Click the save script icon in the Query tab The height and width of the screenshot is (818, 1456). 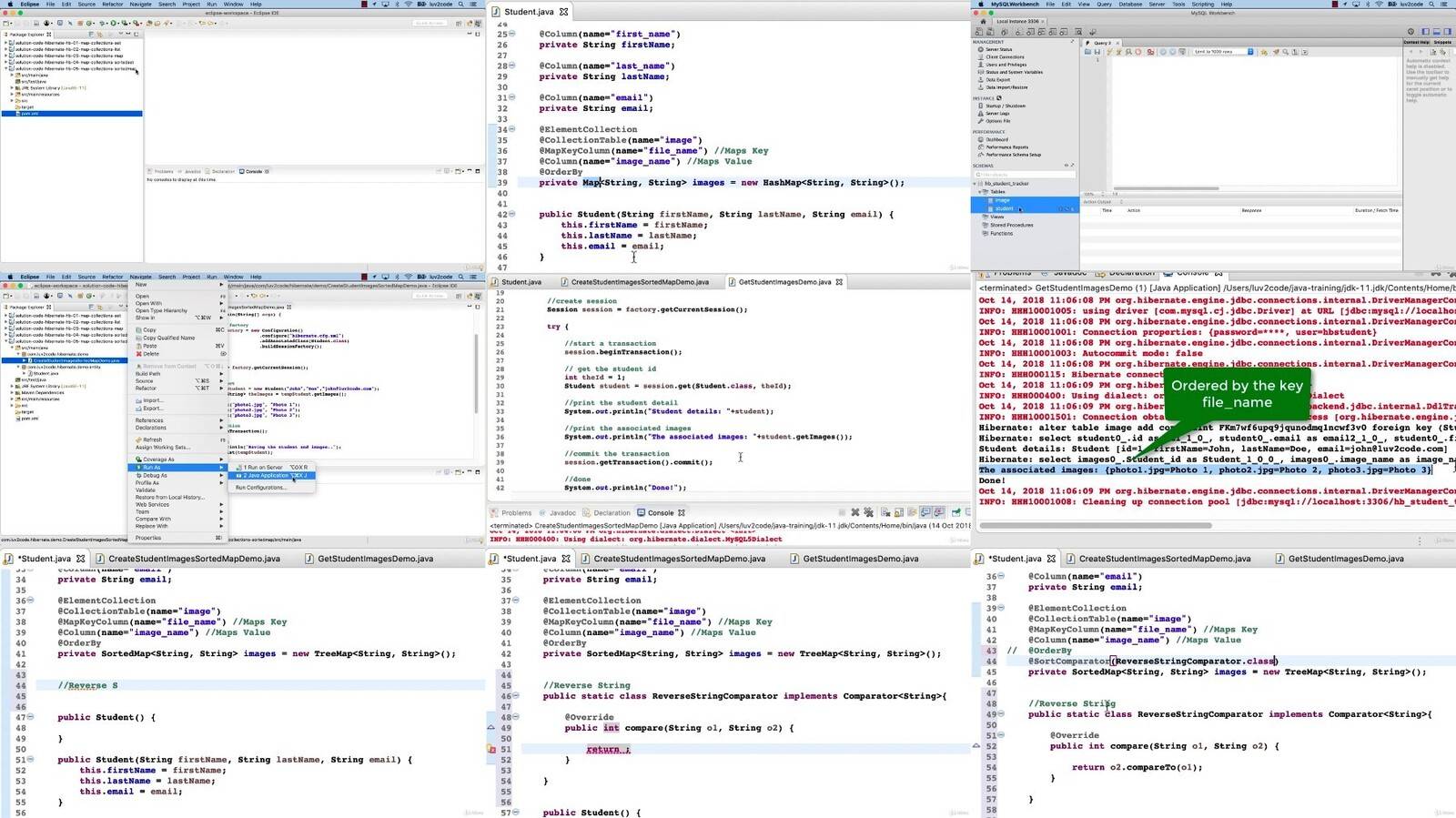pyautogui.click(x=1097, y=52)
